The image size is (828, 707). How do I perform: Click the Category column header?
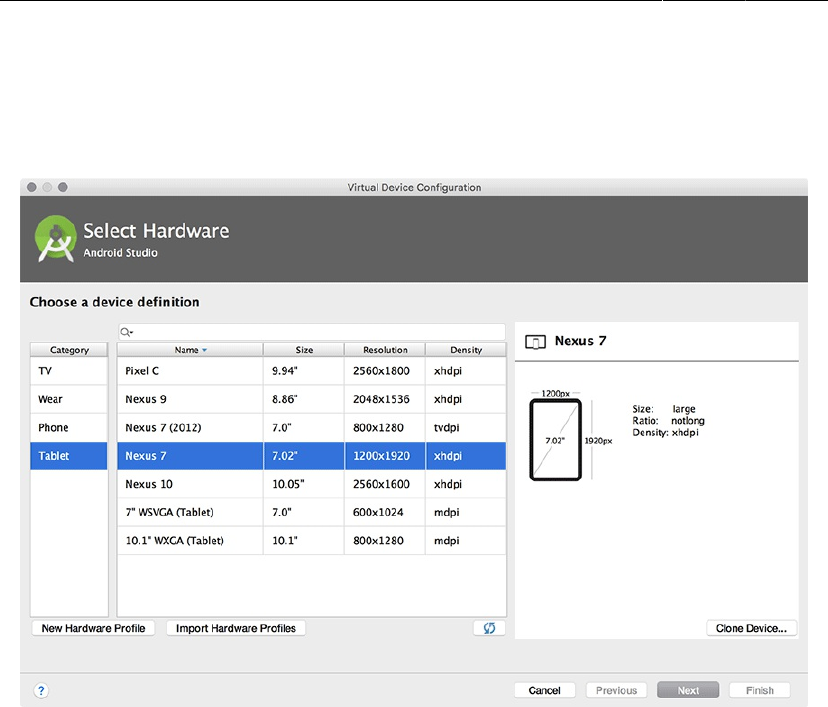(69, 350)
